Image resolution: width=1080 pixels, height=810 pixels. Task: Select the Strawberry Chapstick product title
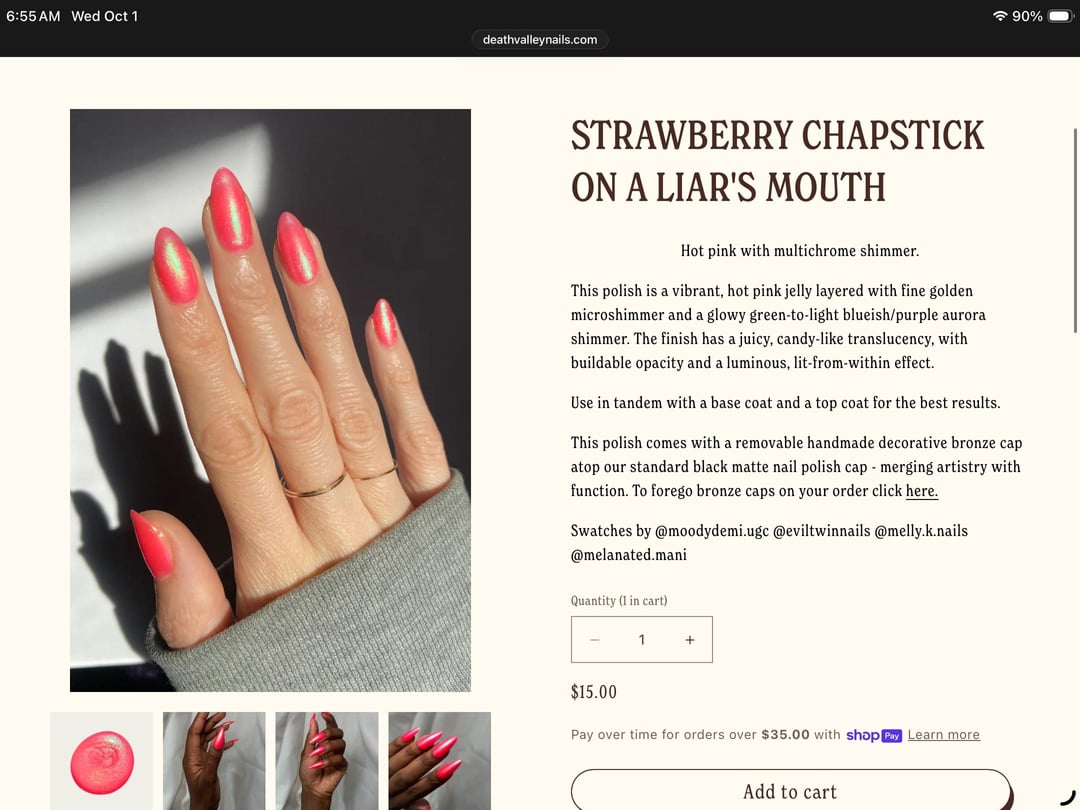(x=778, y=161)
